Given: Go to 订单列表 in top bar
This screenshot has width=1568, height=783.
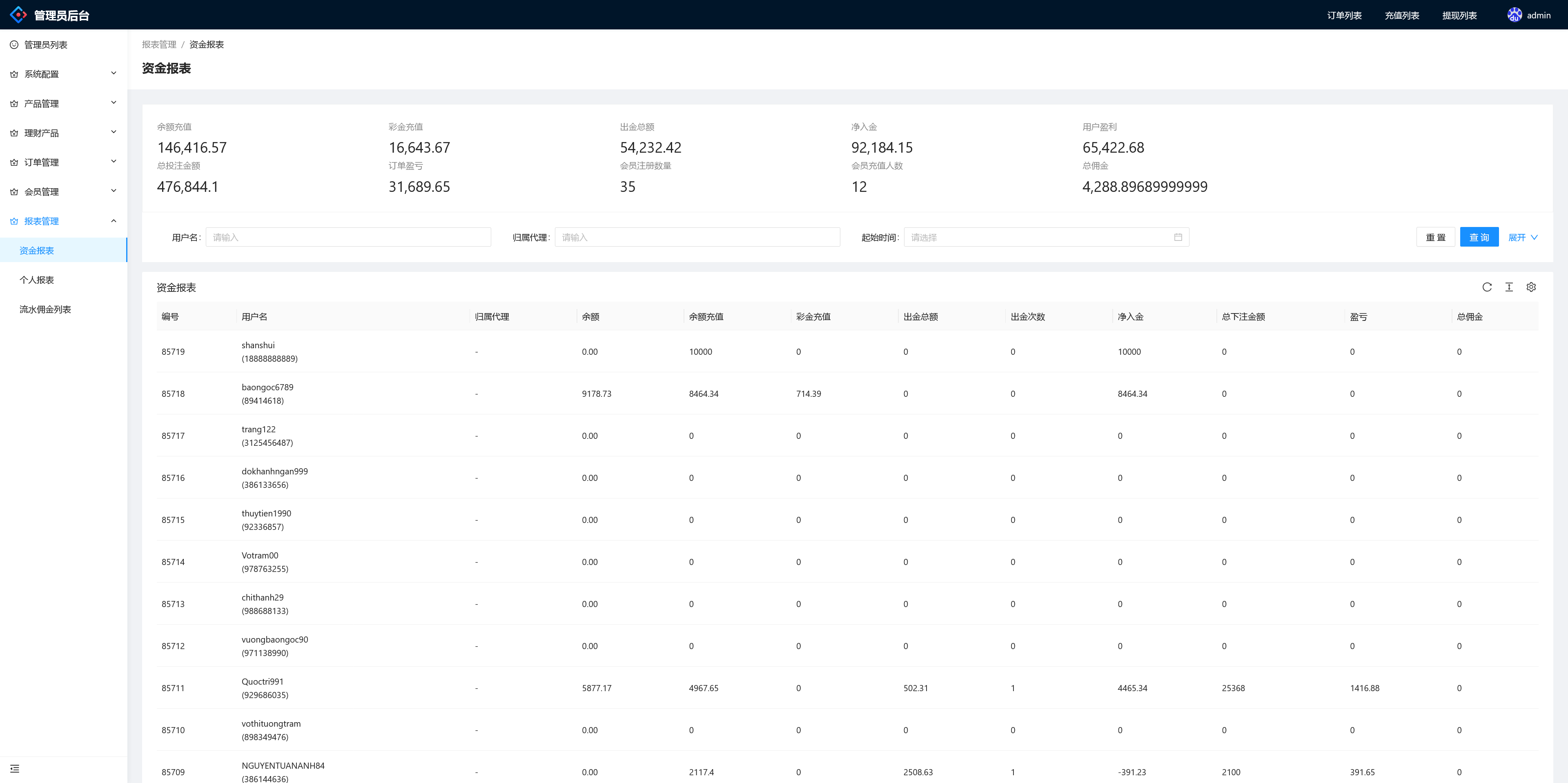Looking at the screenshot, I should coord(1344,15).
